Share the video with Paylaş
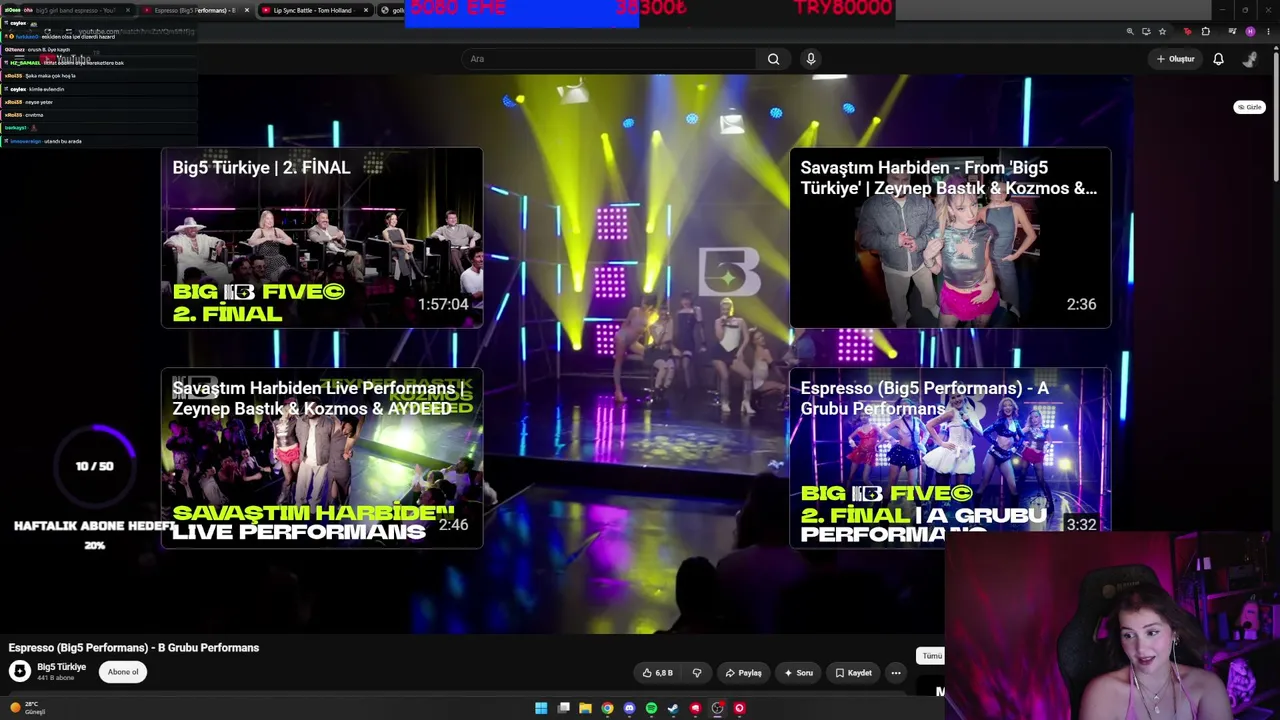Screen dimensions: 1280x720 coord(744,673)
